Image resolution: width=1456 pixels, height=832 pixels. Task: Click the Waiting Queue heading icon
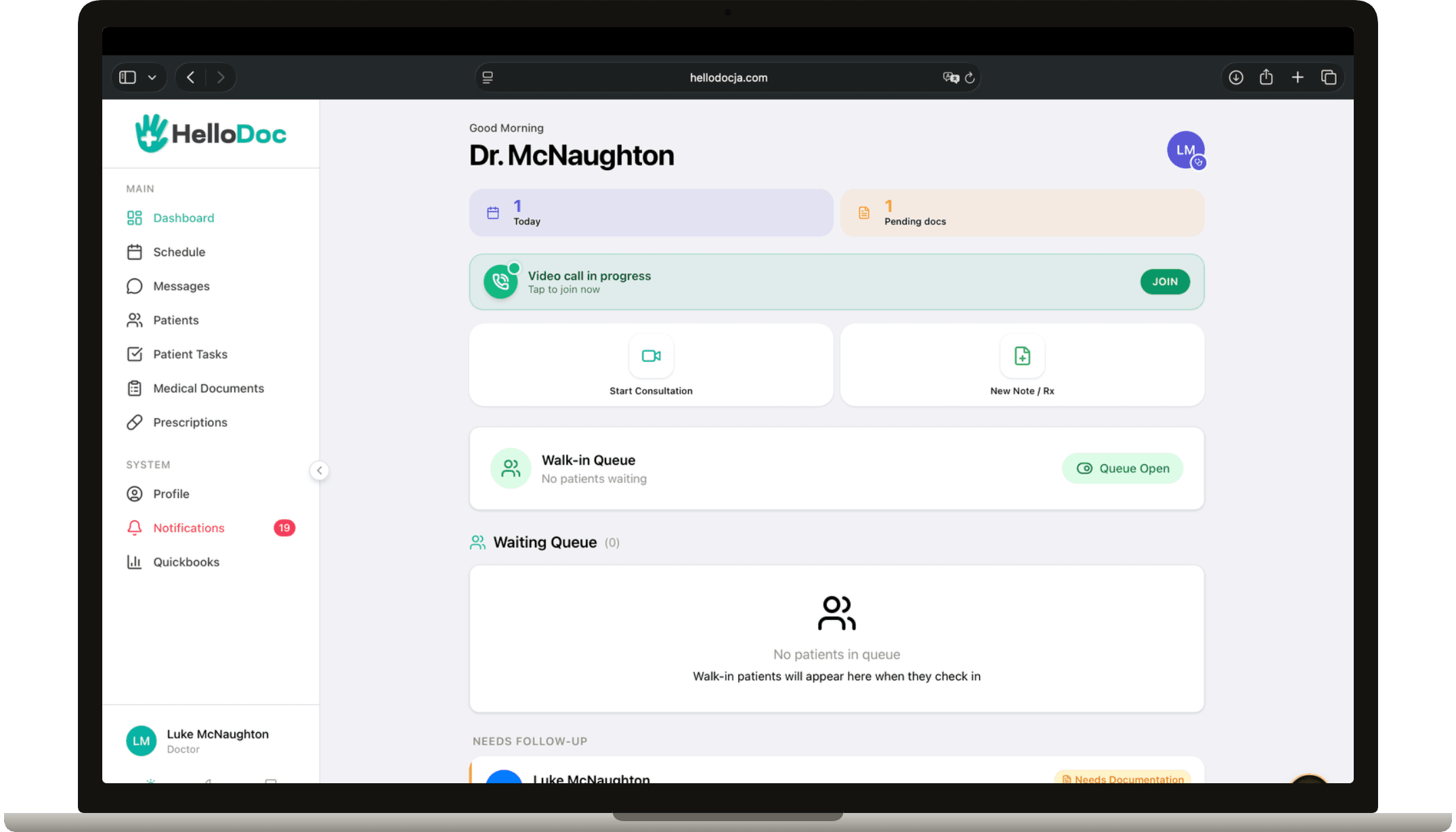477,543
